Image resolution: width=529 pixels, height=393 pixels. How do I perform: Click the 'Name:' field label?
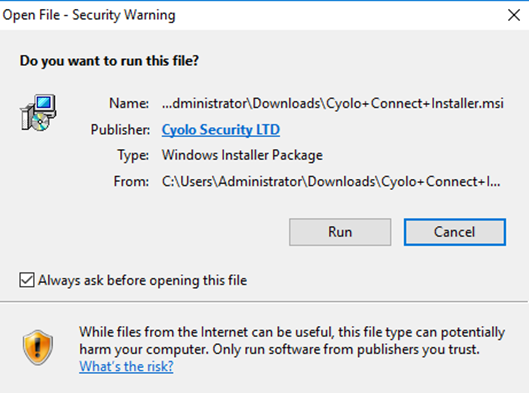point(129,104)
